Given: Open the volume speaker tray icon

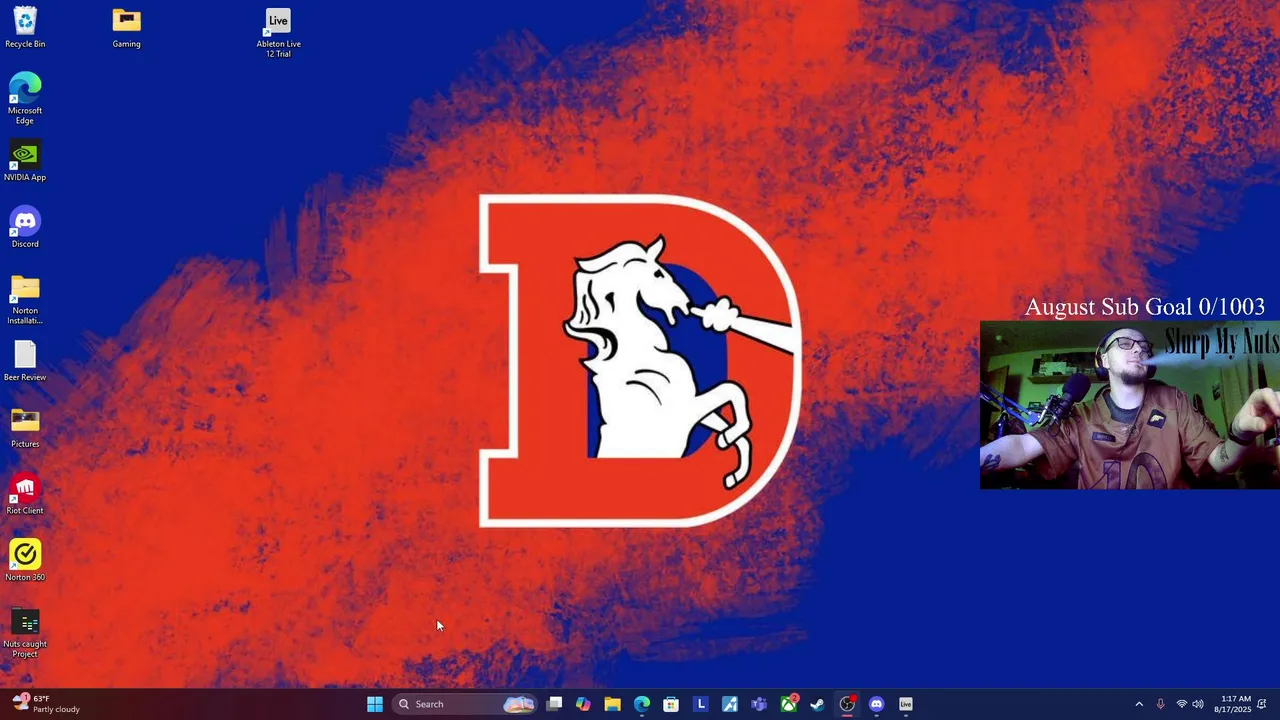Looking at the screenshot, I should pyautogui.click(x=1198, y=704).
